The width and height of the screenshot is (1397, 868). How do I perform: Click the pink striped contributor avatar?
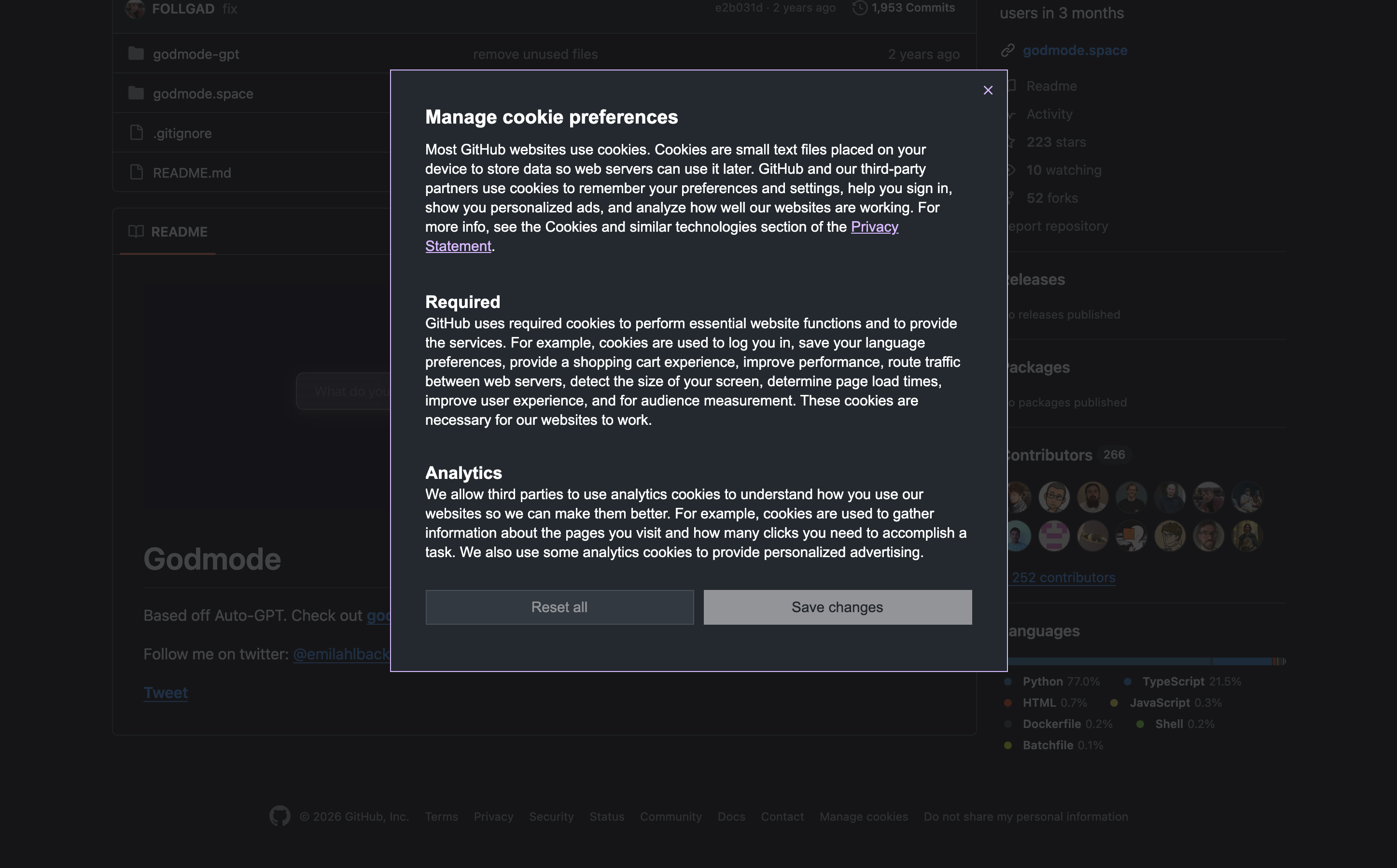click(x=1054, y=536)
